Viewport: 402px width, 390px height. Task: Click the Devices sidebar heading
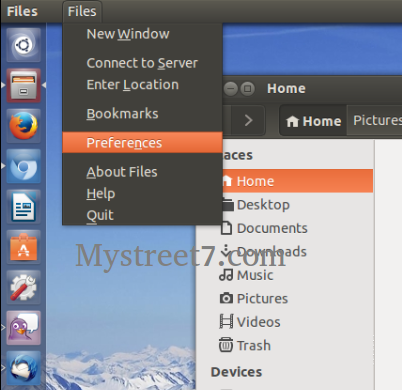pos(236,372)
